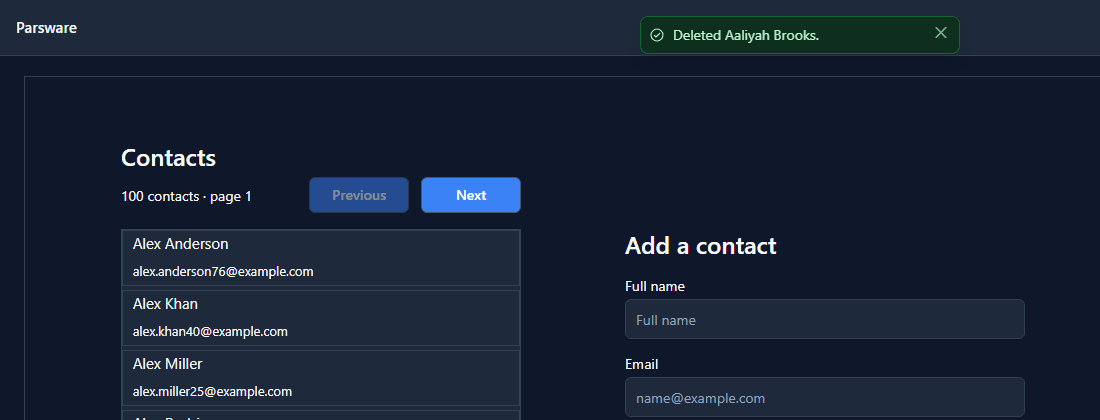Click the success checkmark icon in toast
The width and height of the screenshot is (1100, 420).
657,35
